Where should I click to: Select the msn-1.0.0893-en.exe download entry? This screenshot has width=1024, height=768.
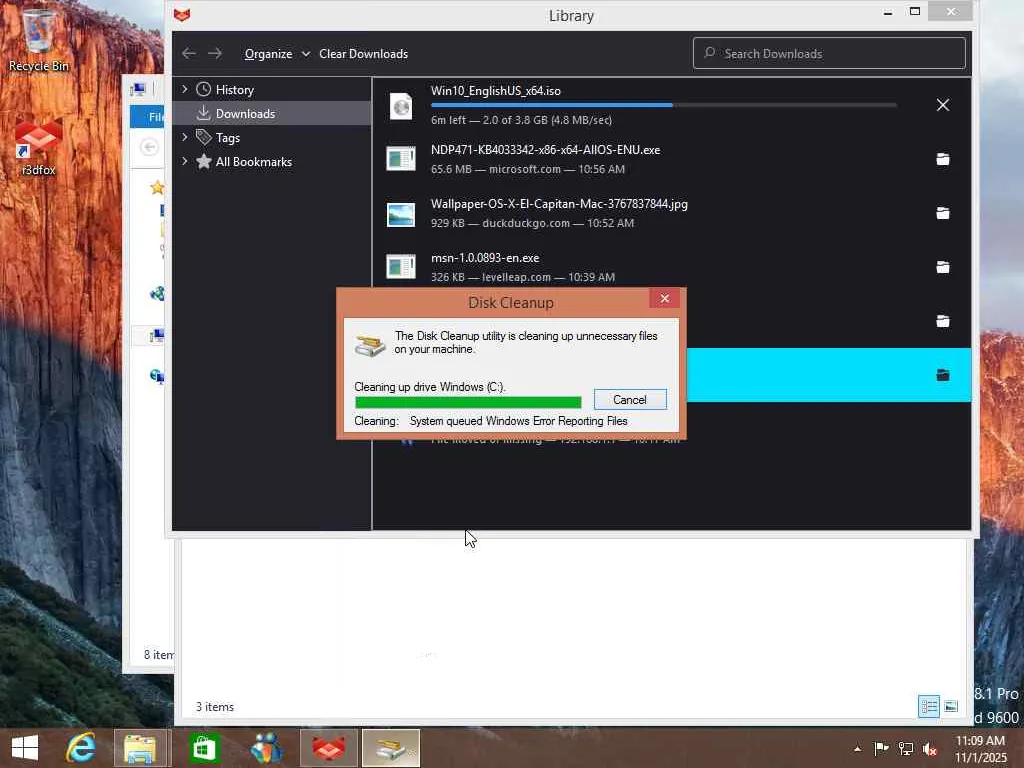tap(671, 267)
